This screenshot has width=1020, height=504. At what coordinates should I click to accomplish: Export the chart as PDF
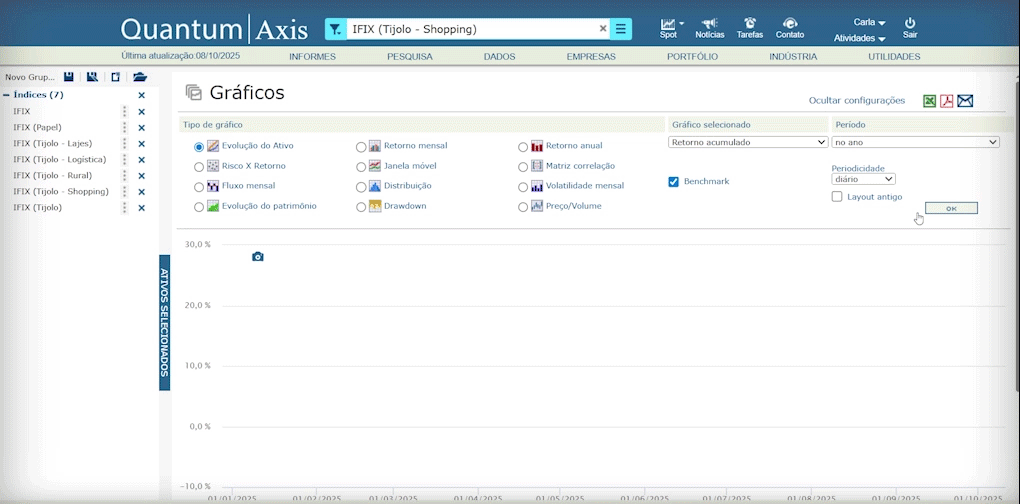click(946, 101)
